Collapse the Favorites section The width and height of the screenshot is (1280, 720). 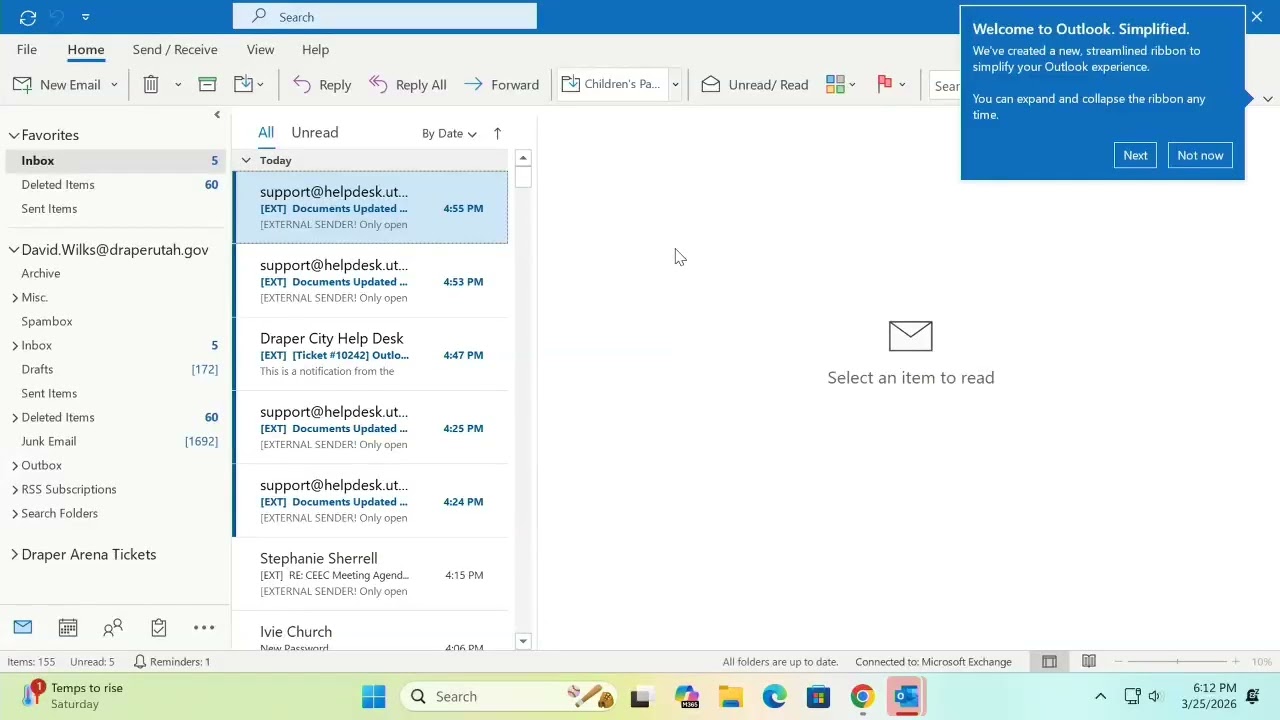point(14,135)
